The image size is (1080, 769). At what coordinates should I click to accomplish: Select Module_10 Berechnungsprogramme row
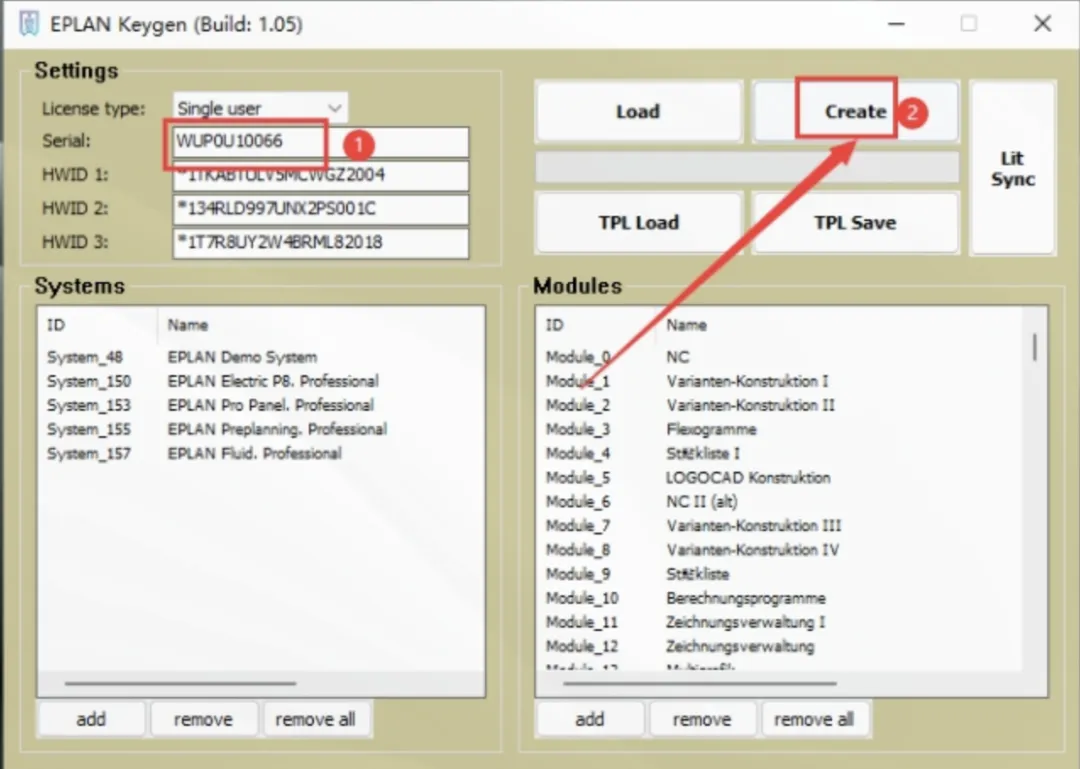coord(780,598)
